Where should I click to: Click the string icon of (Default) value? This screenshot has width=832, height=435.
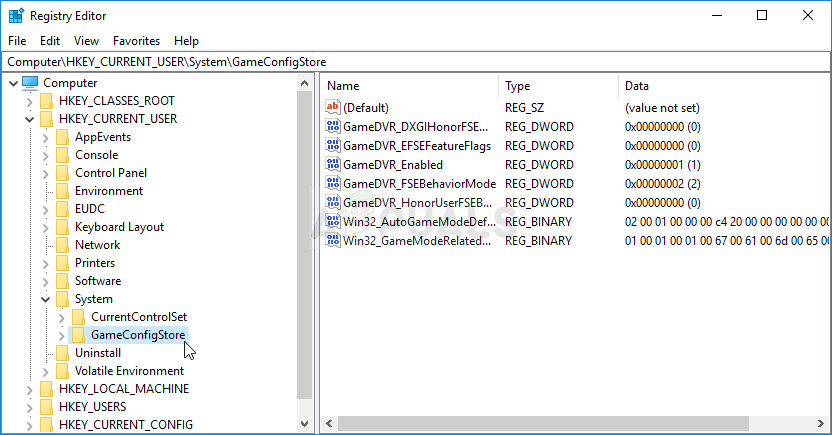click(333, 107)
